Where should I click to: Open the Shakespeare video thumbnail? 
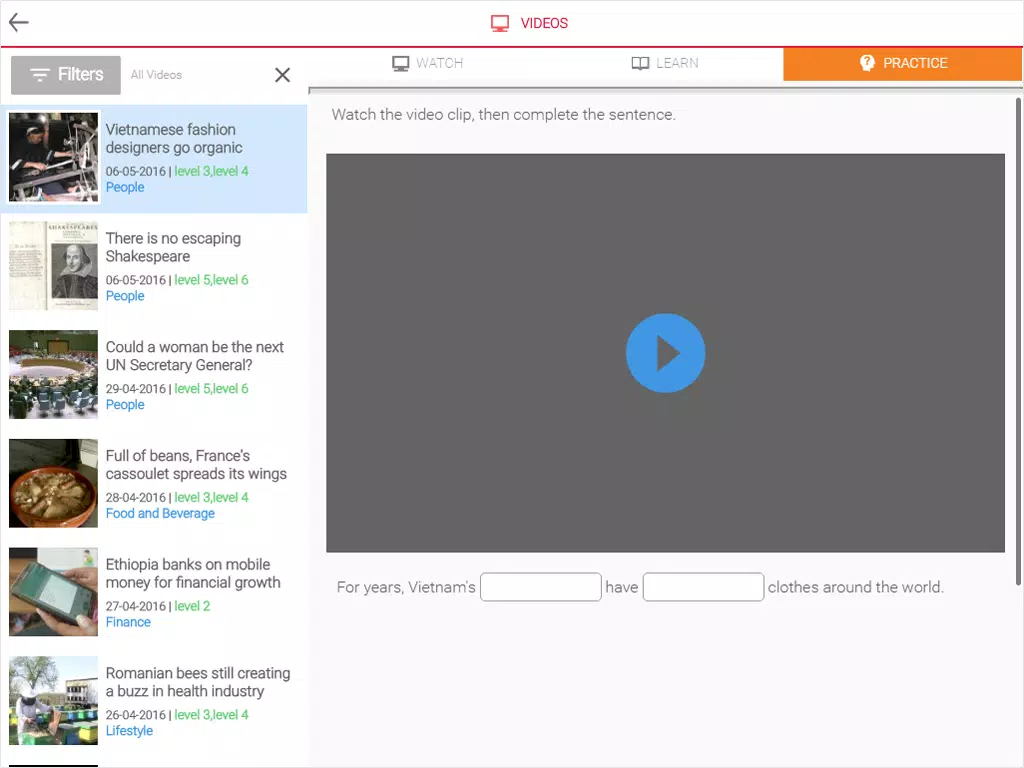coord(54,266)
